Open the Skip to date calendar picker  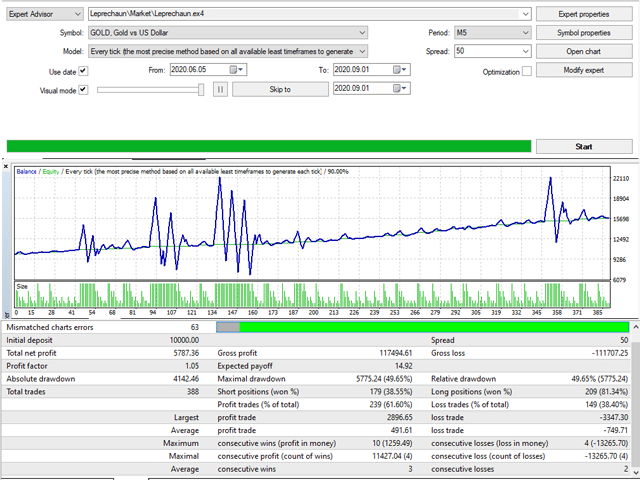(399, 89)
